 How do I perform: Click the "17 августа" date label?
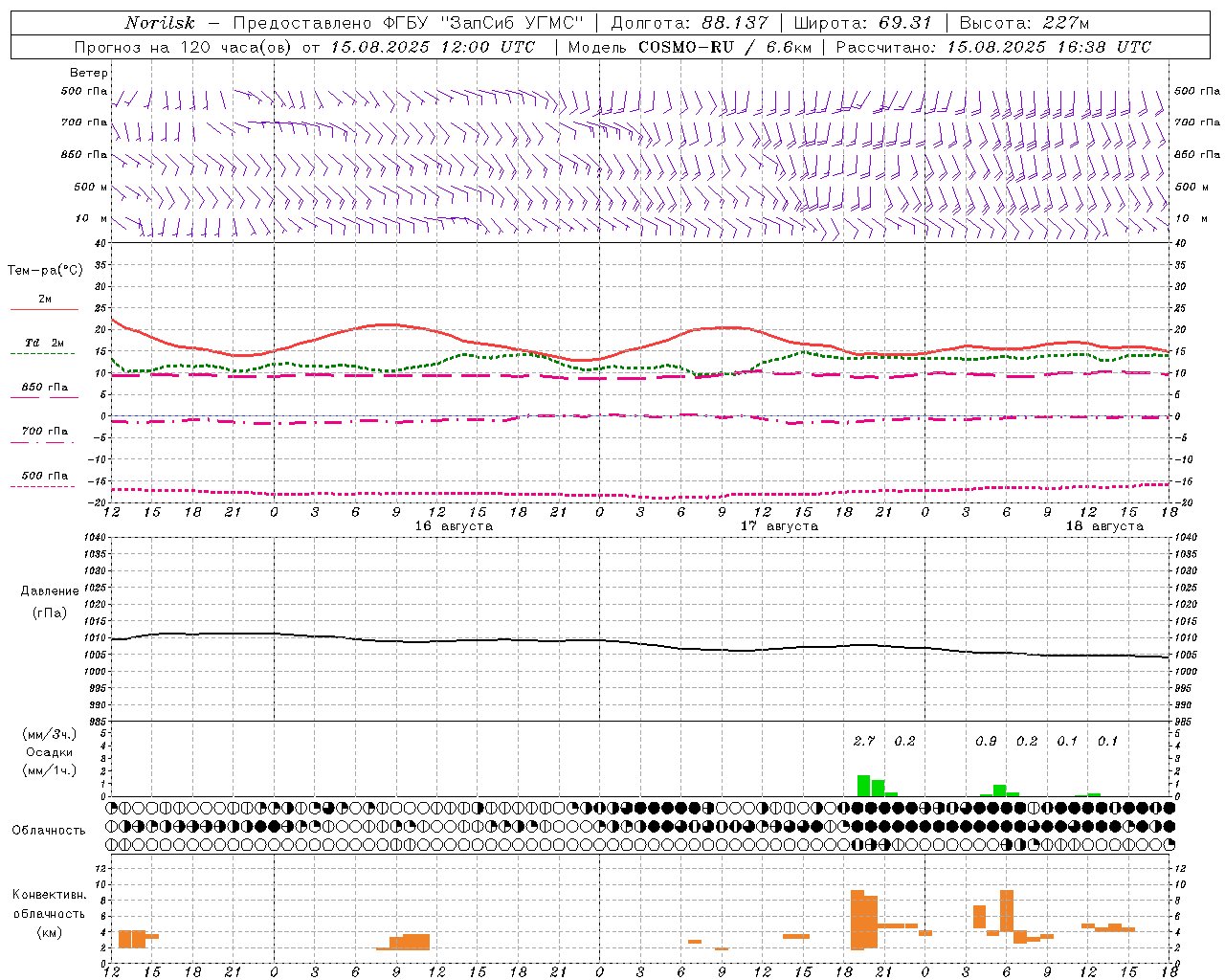click(x=779, y=526)
